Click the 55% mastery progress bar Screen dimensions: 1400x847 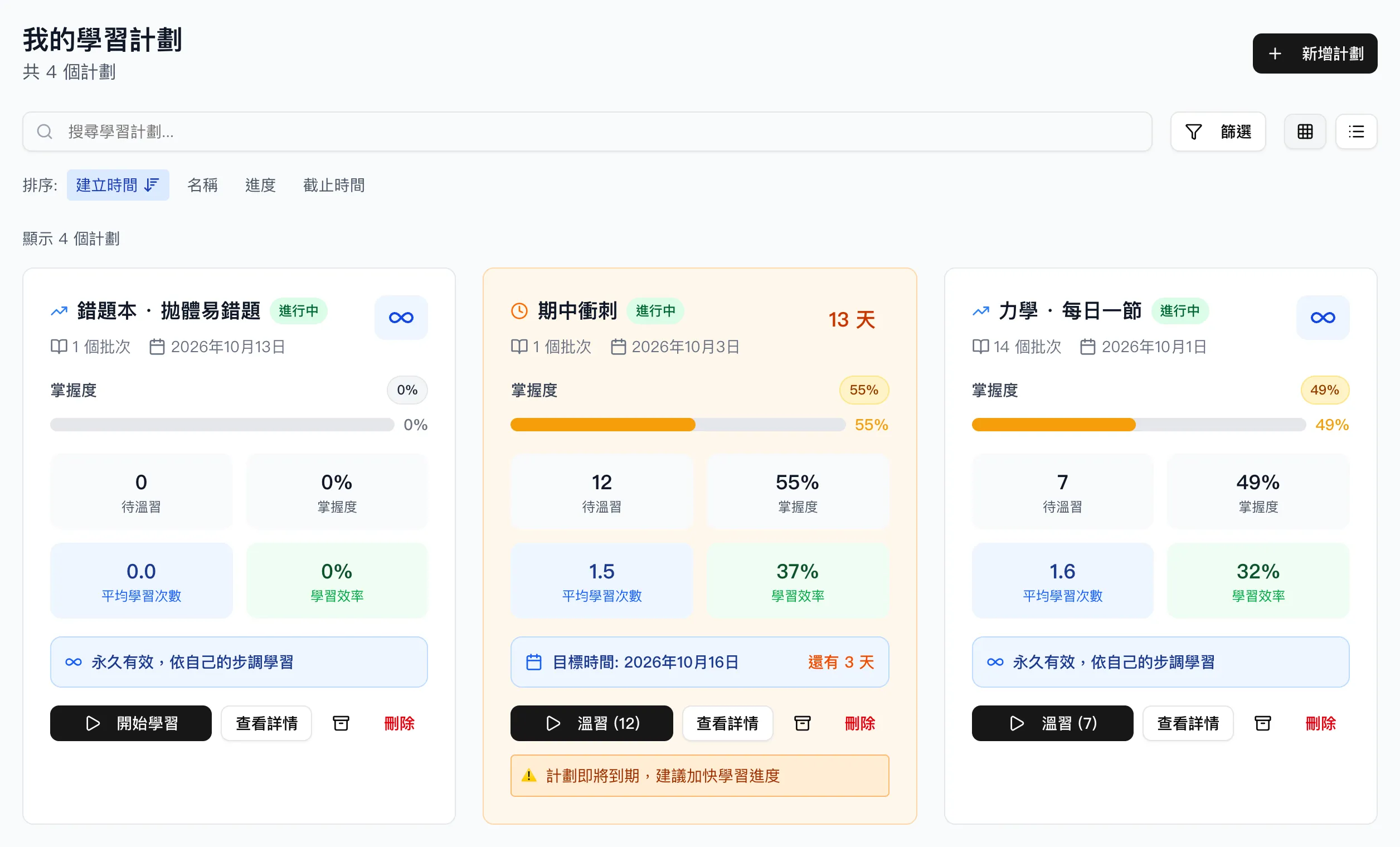pos(678,425)
